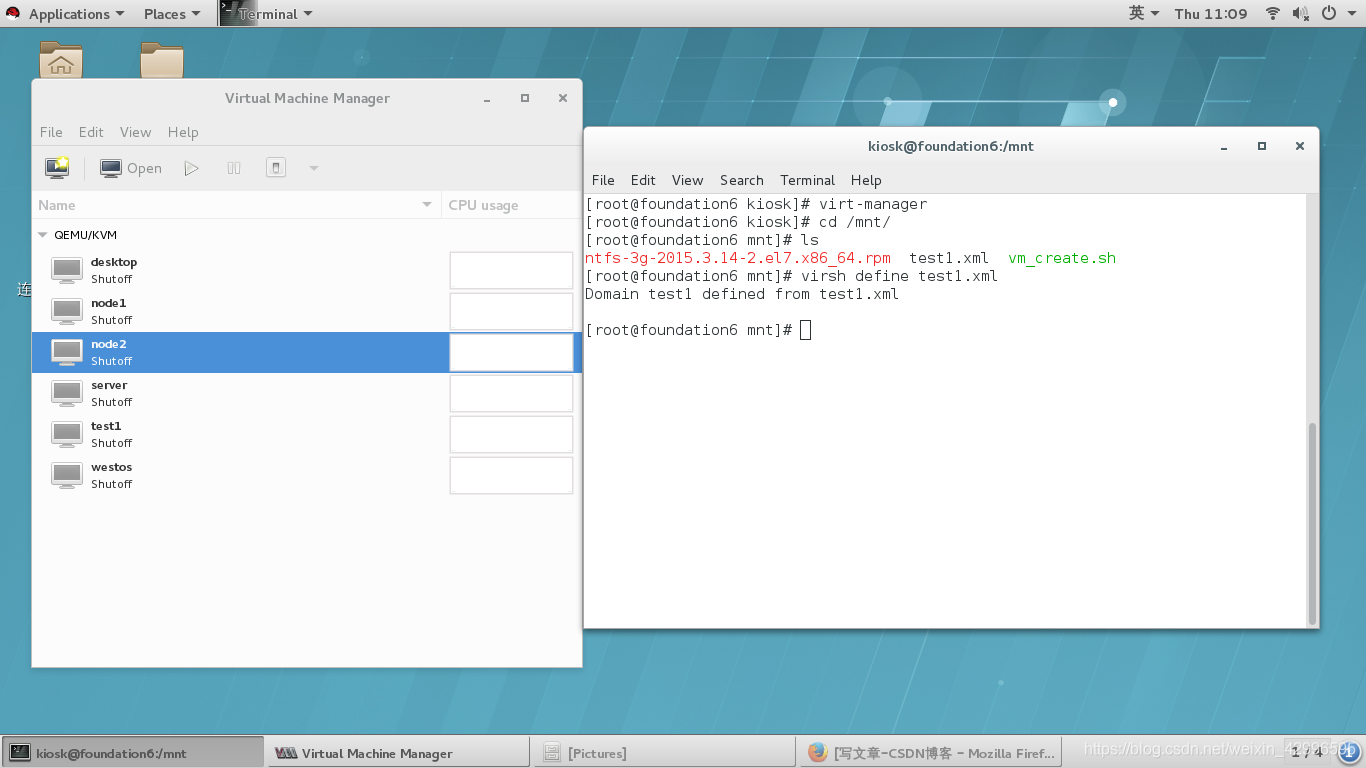This screenshot has width=1366, height=768.
Task: Click the CPU usage graph for desktop
Action: 511,270
